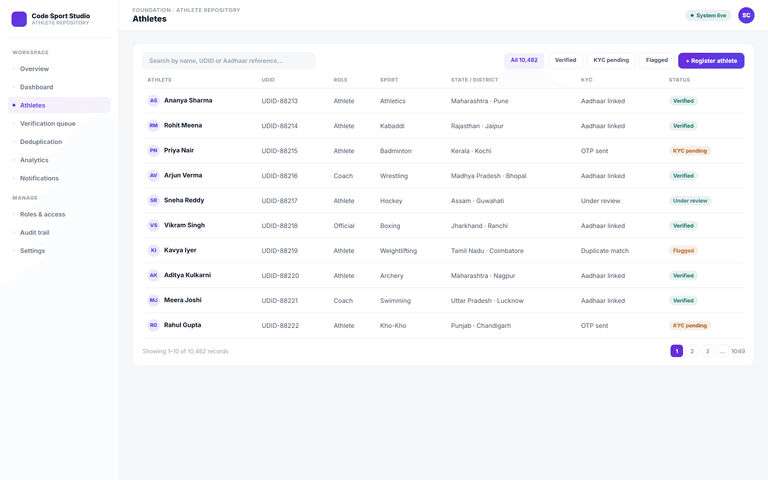
Task: Filter by Verified athletes
Action: [x=565, y=60]
